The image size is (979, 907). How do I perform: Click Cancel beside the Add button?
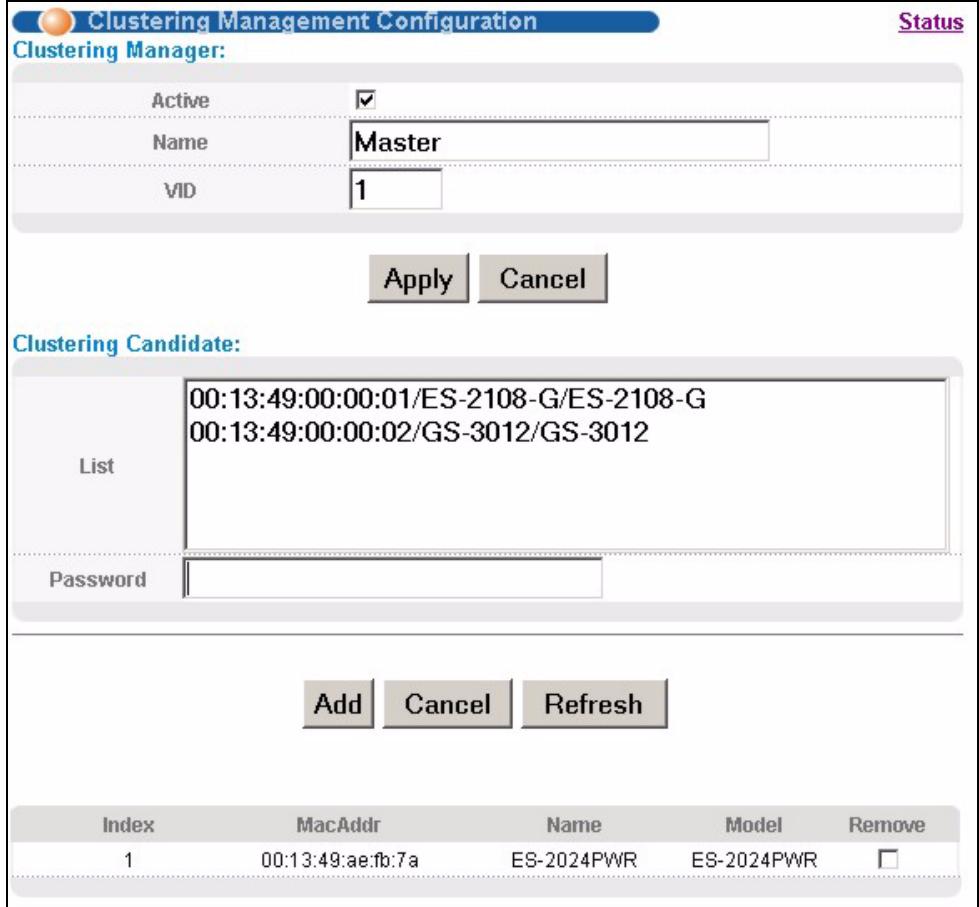coord(448,704)
